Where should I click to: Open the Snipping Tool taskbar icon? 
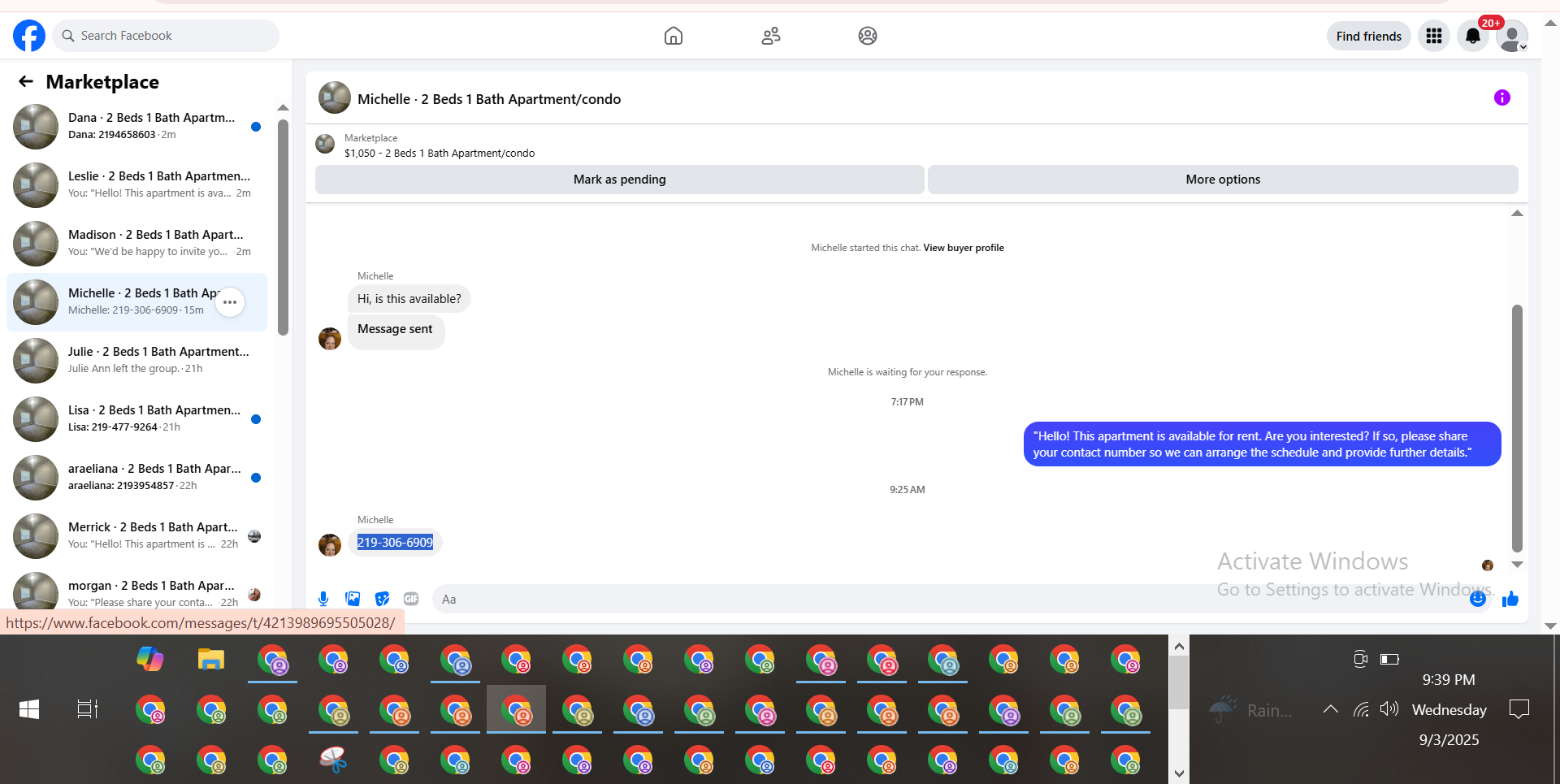click(x=333, y=760)
